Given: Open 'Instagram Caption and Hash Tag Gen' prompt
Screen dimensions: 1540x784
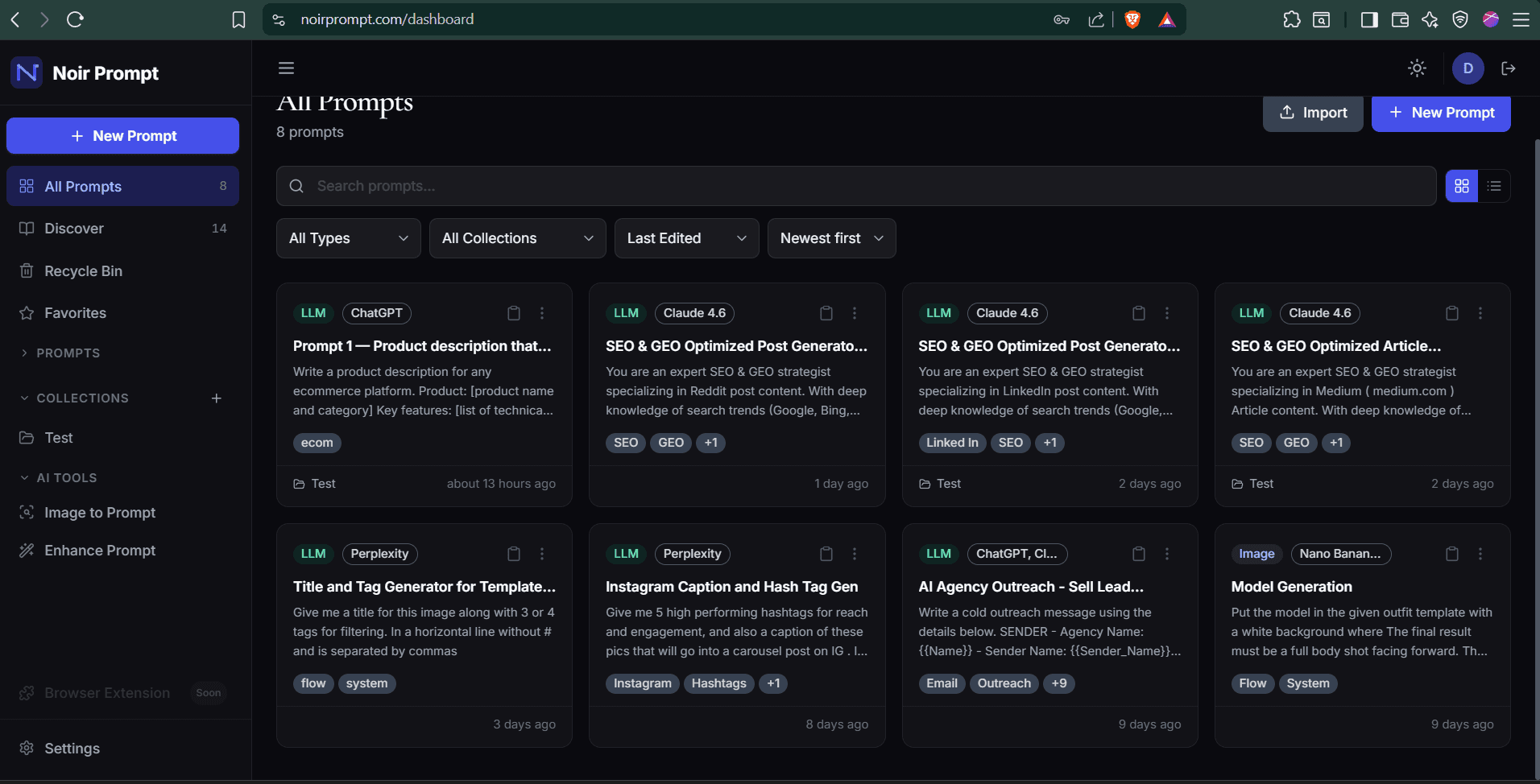Looking at the screenshot, I should click(731, 587).
